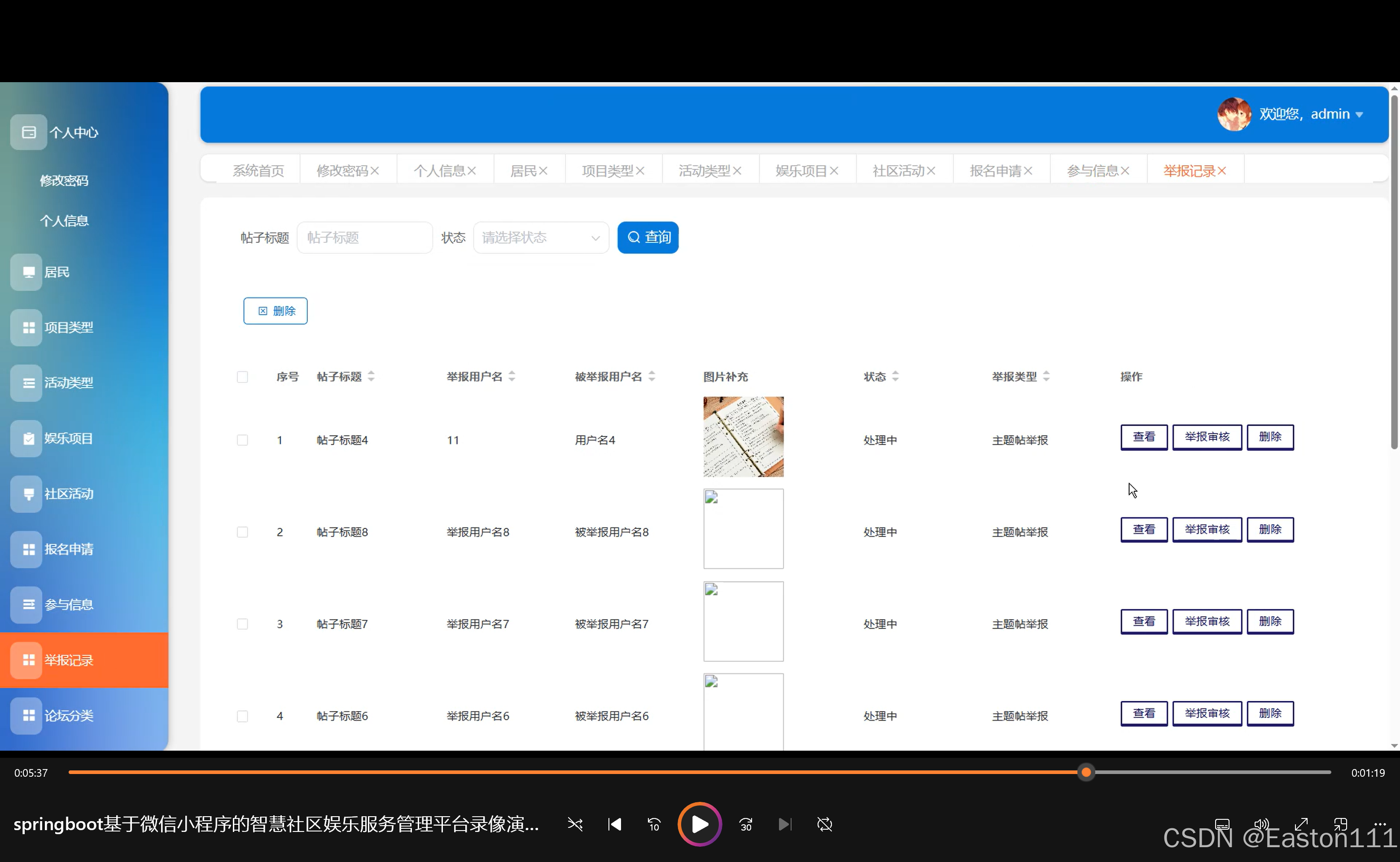
Task: Sort by 帖子标题 column
Action: tap(371, 376)
